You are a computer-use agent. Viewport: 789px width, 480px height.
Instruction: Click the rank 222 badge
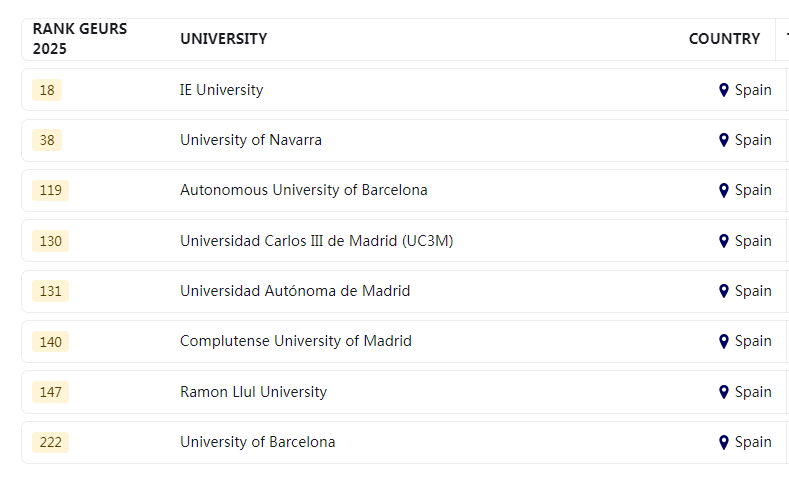pyautogui.click(x=50, y=442)
